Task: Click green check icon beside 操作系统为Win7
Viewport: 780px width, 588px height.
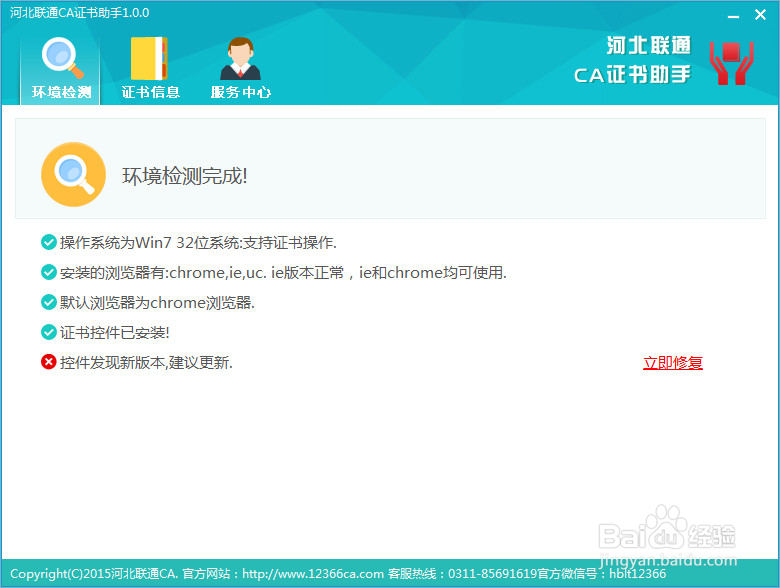Action: (x=48, y=242)
